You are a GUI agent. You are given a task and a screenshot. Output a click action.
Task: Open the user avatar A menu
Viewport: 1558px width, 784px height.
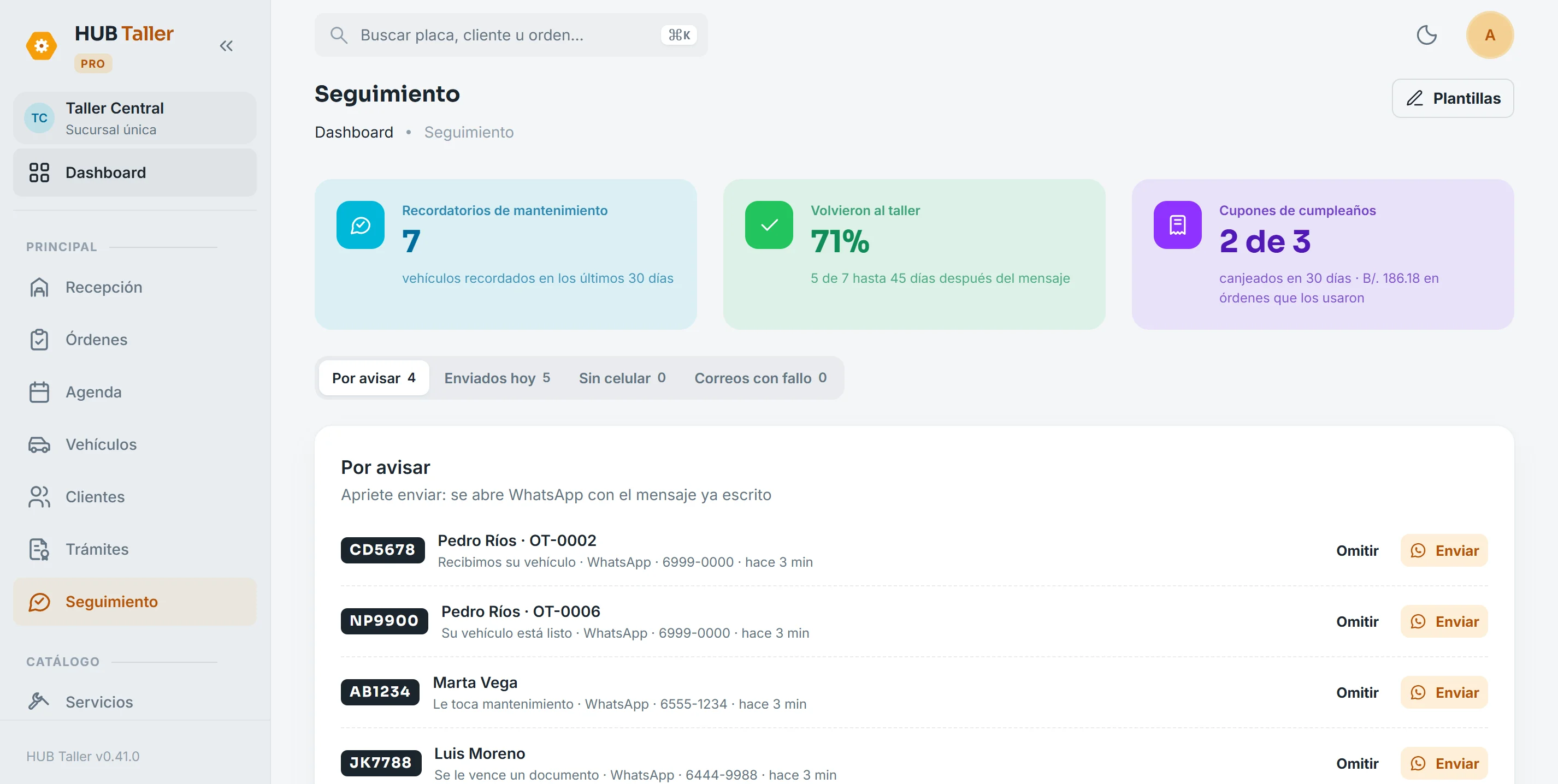click(x=1490, y=35)
